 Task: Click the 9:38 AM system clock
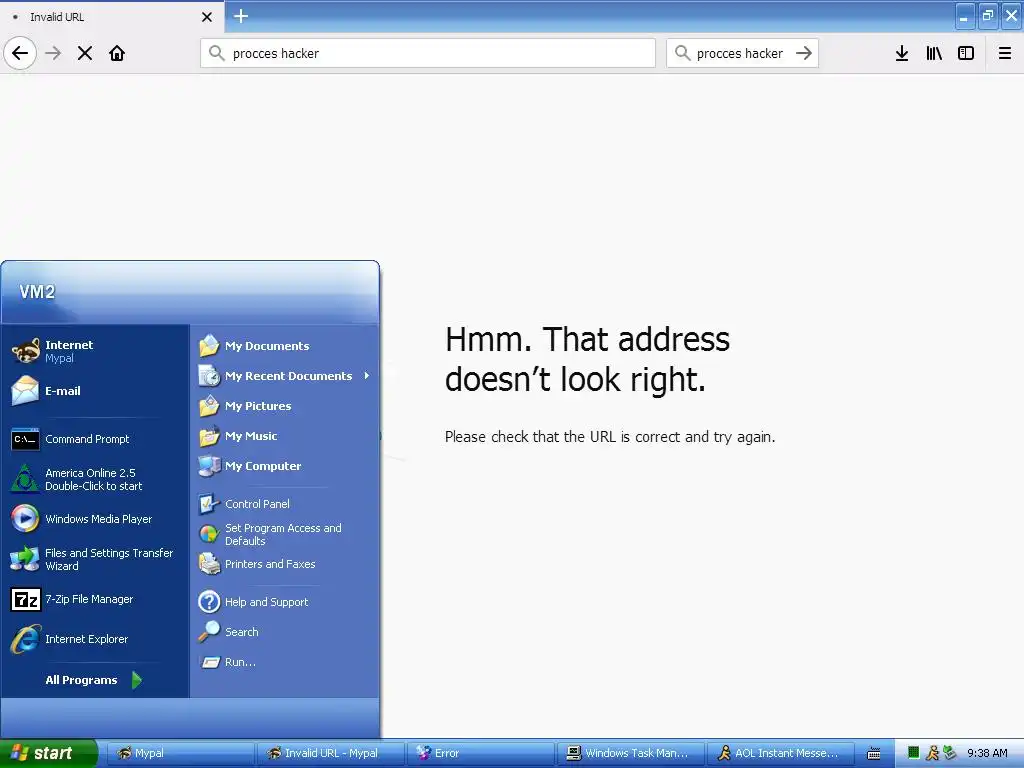click(x=987, y=753)
